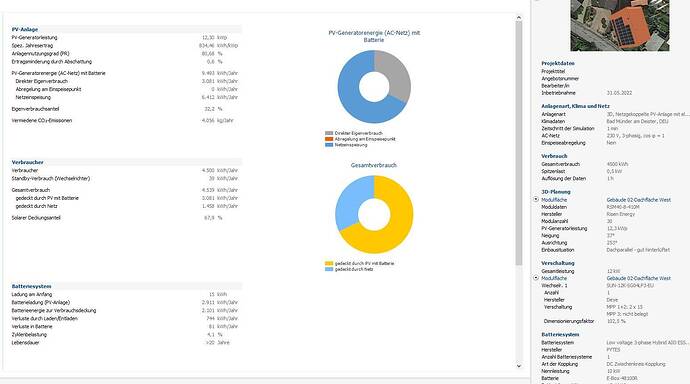Select the Batterieladung (PV-Anlage) row
The height and width of the screenshot is (384, 690).
pos(125,302)
